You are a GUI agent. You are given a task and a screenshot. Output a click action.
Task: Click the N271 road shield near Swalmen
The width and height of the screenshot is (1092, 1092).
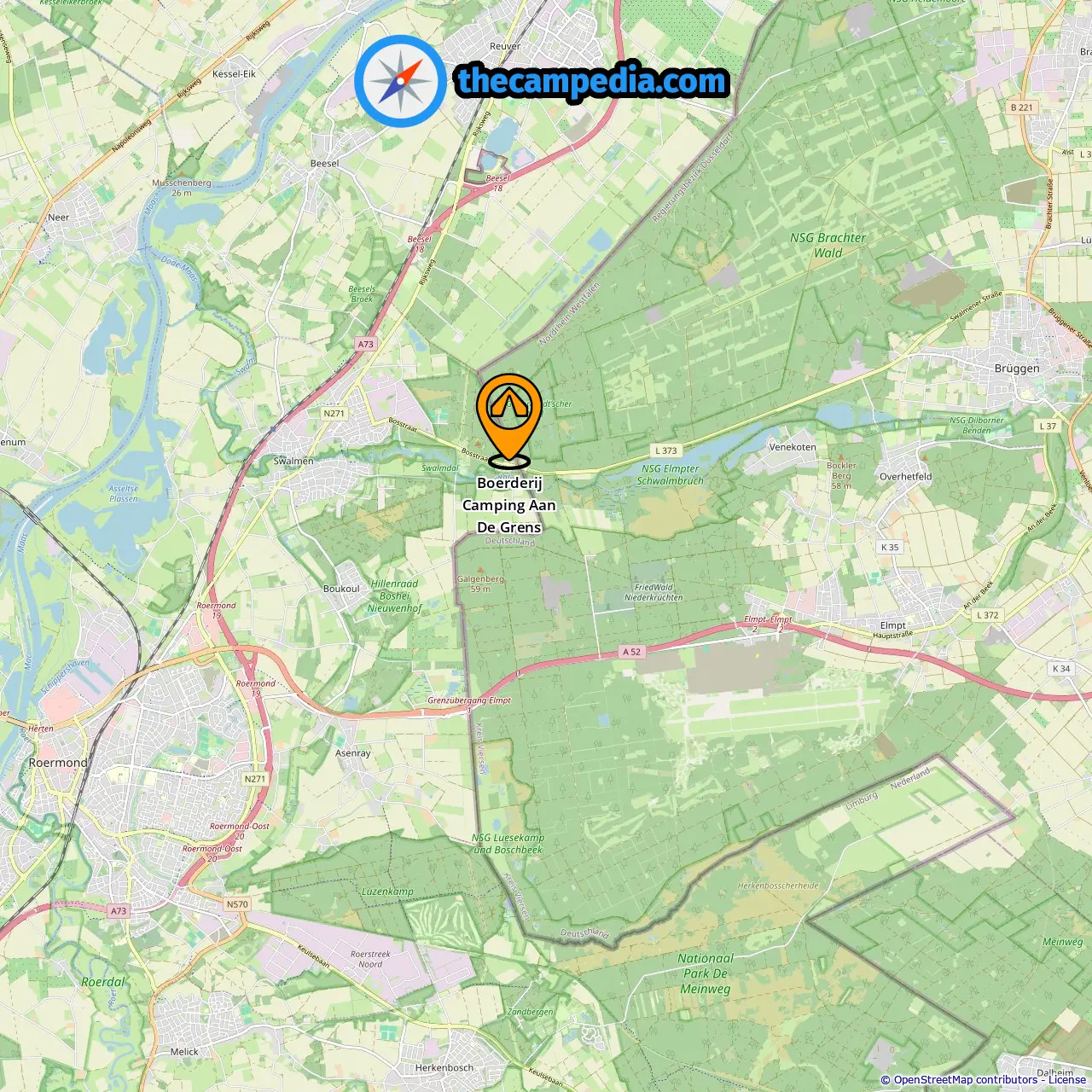(x=334, y=414)
